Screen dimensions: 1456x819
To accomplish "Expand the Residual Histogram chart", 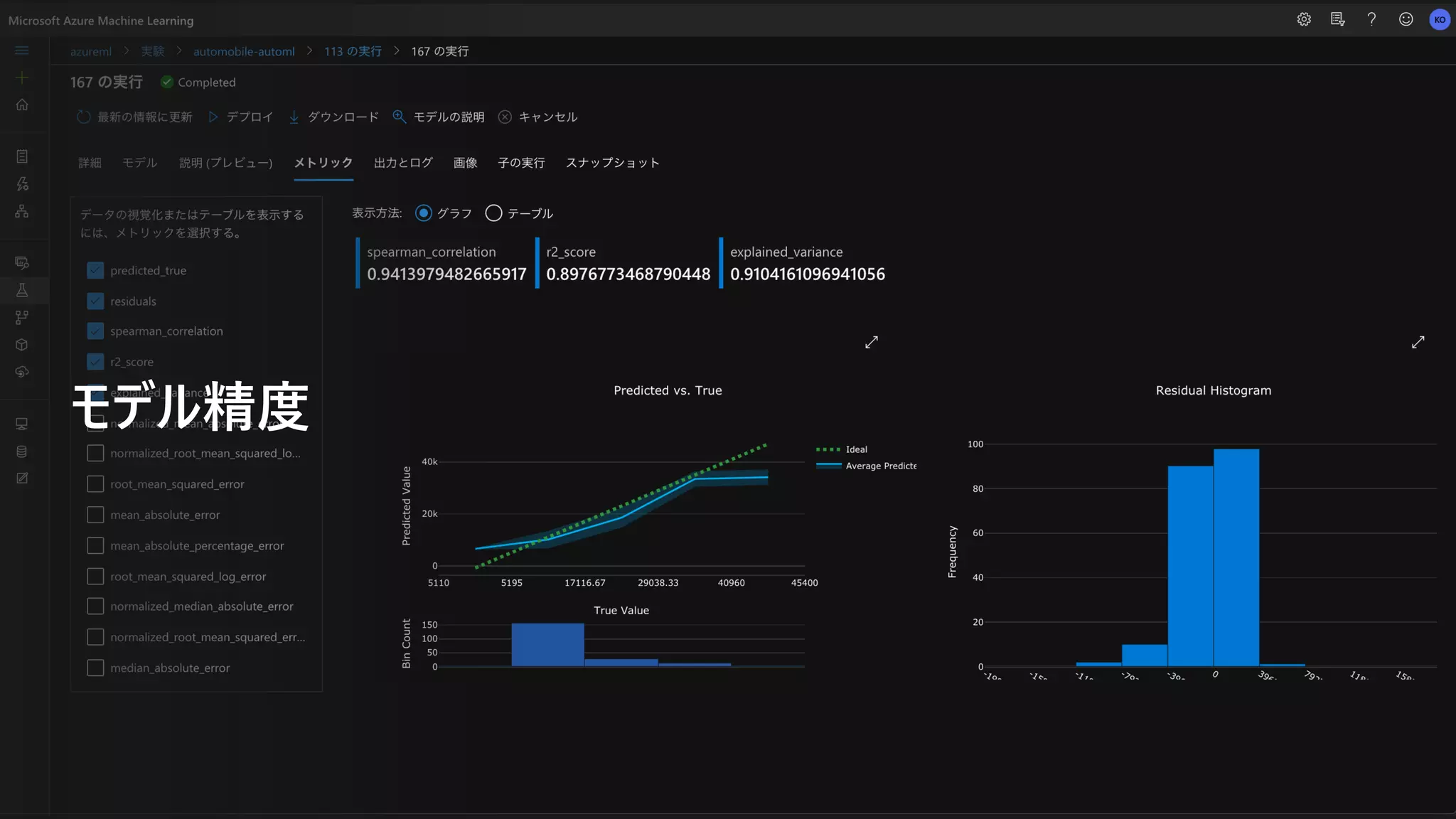I will tap(1418, 343).
